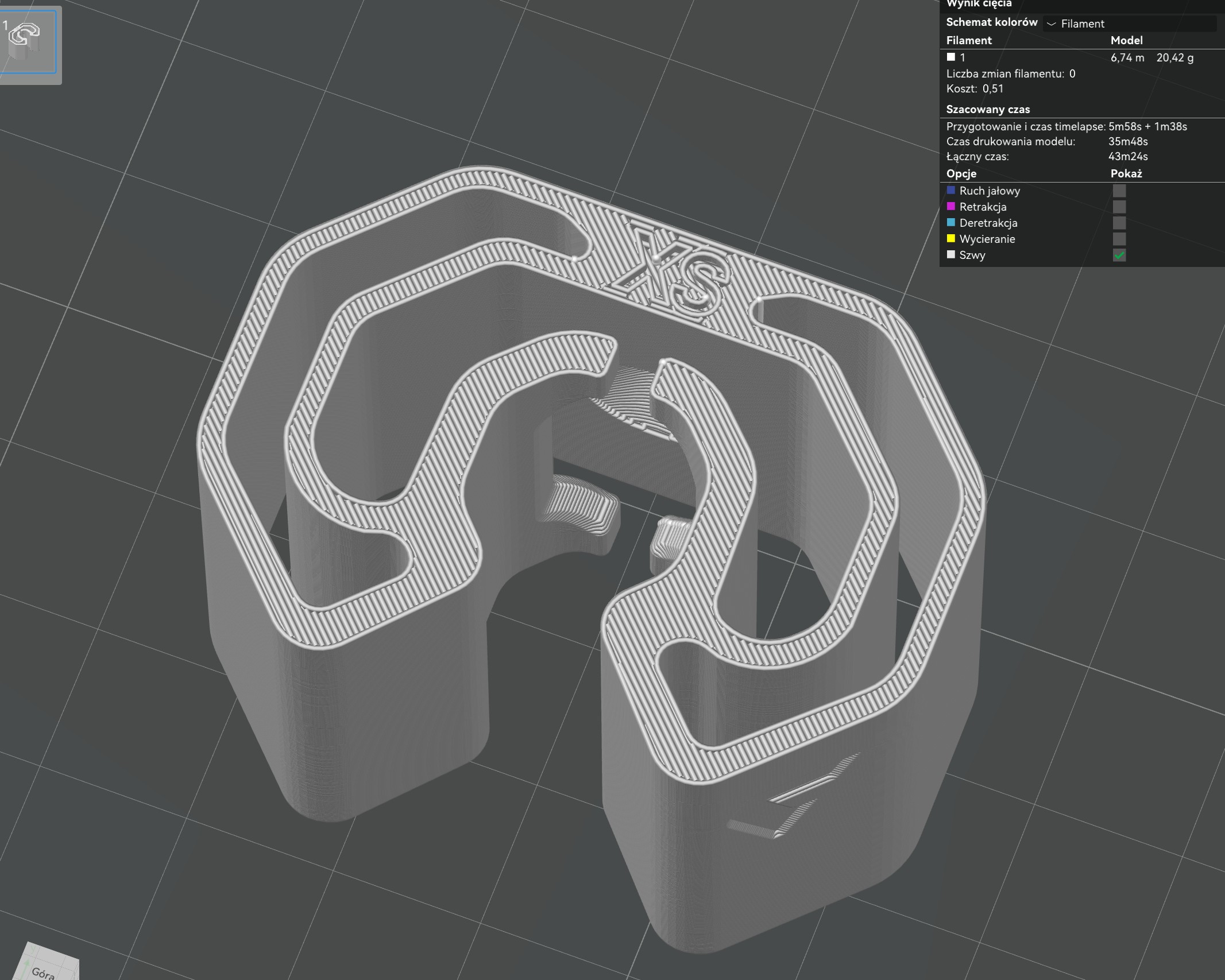The height and width of the screenshot is (980, 1225).
Task: Open the Schemat kolorów Filament dropdown
Action: pos(1130,24)
